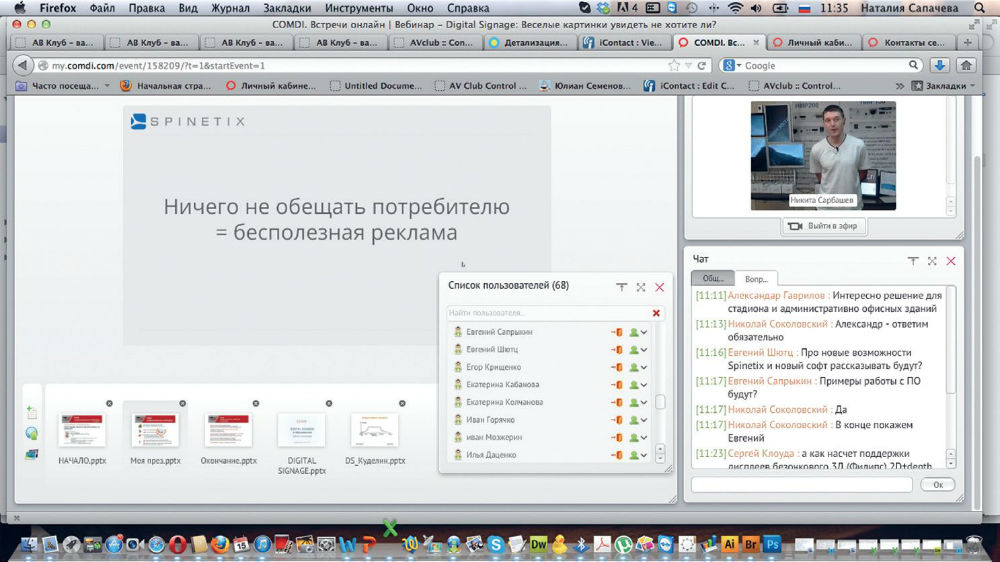Remove НАЧАЛО.pptx with its small x
The width and height of the screenshot is (1000, 562).
109,403
